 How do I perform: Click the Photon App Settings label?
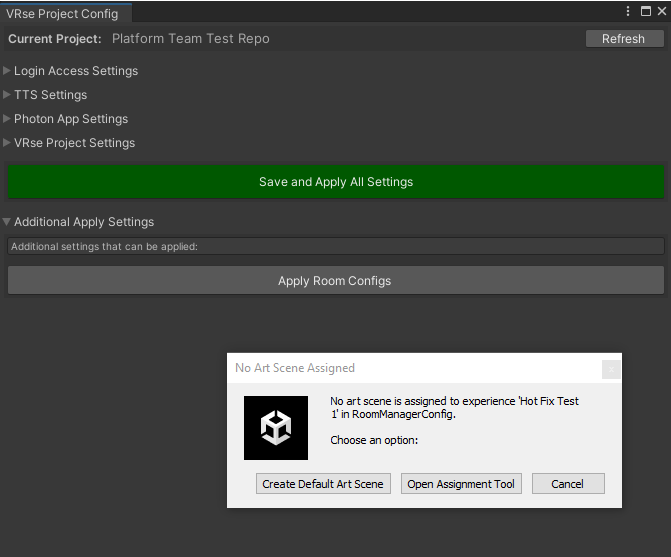tap(71, 119)
